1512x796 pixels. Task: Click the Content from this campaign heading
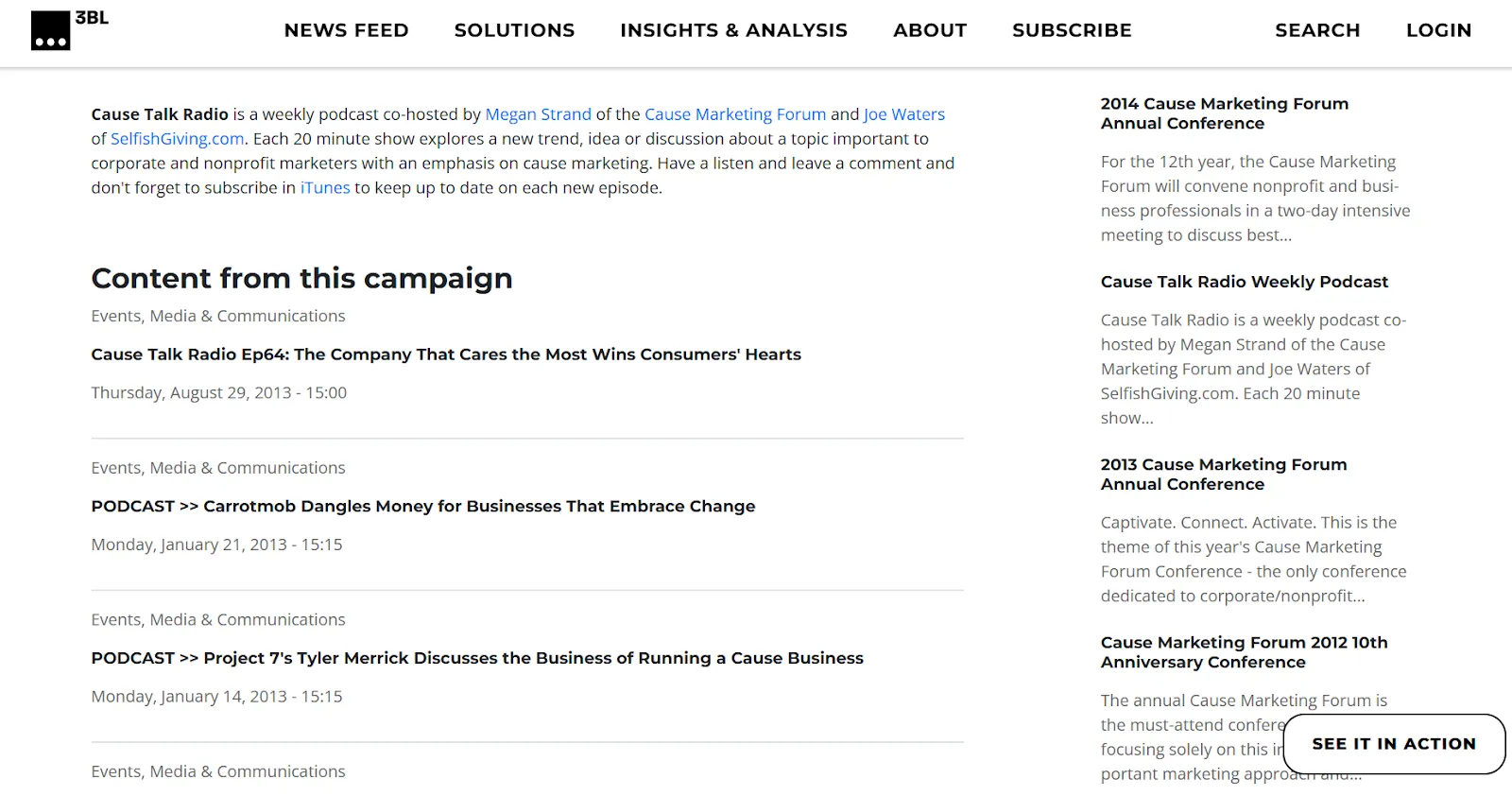point(301,278)
